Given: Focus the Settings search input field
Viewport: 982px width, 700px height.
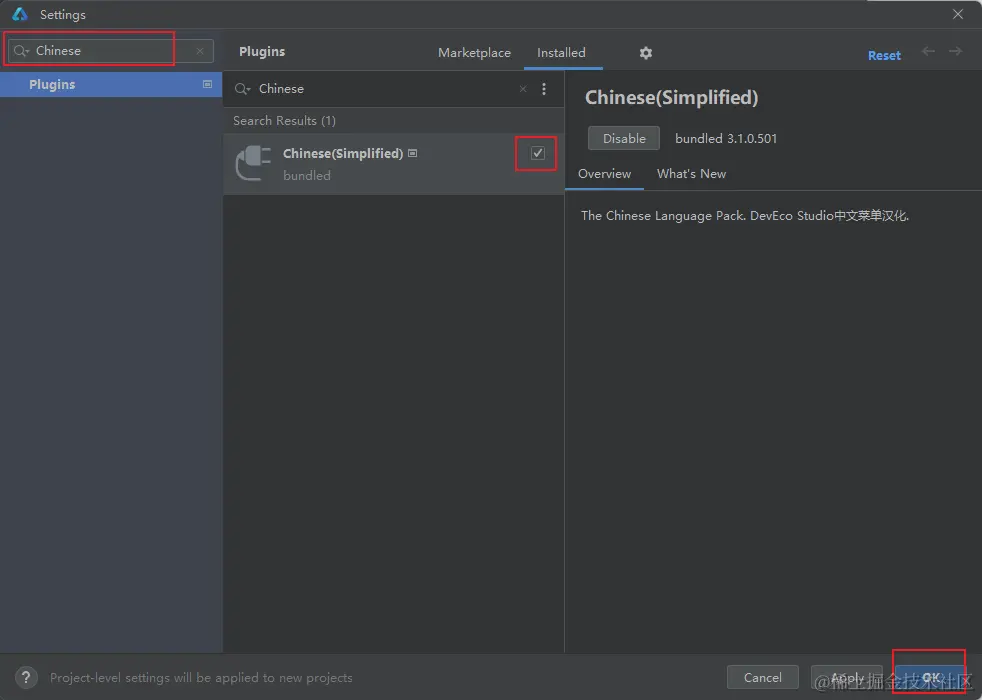Looking at the screenshot, I should coord(113,51).
